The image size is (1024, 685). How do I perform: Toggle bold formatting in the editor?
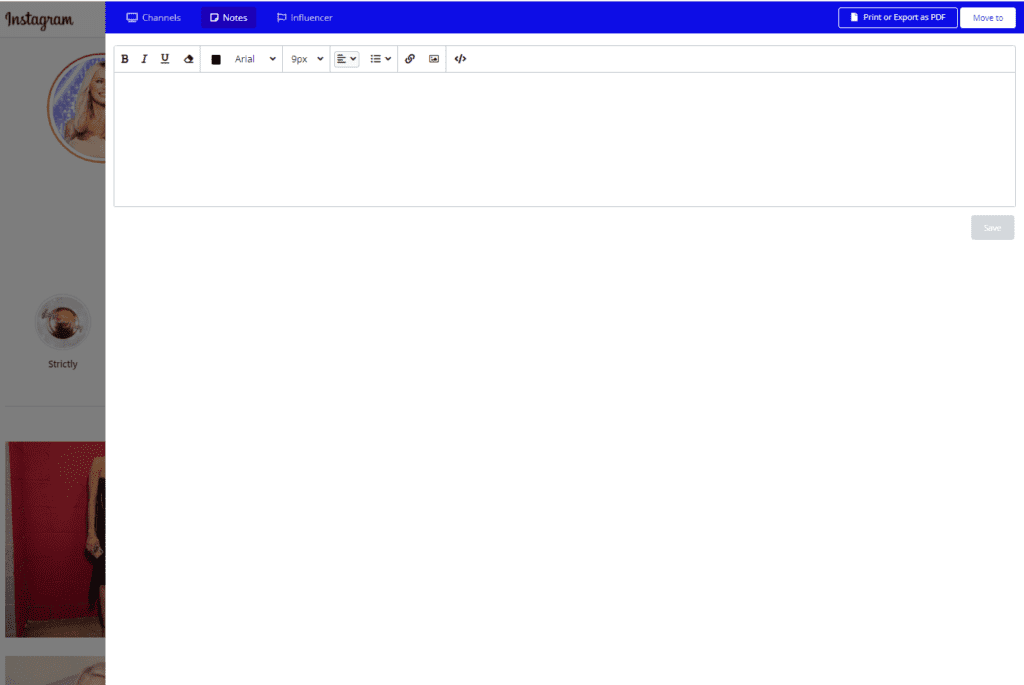(x=124, y=58)
